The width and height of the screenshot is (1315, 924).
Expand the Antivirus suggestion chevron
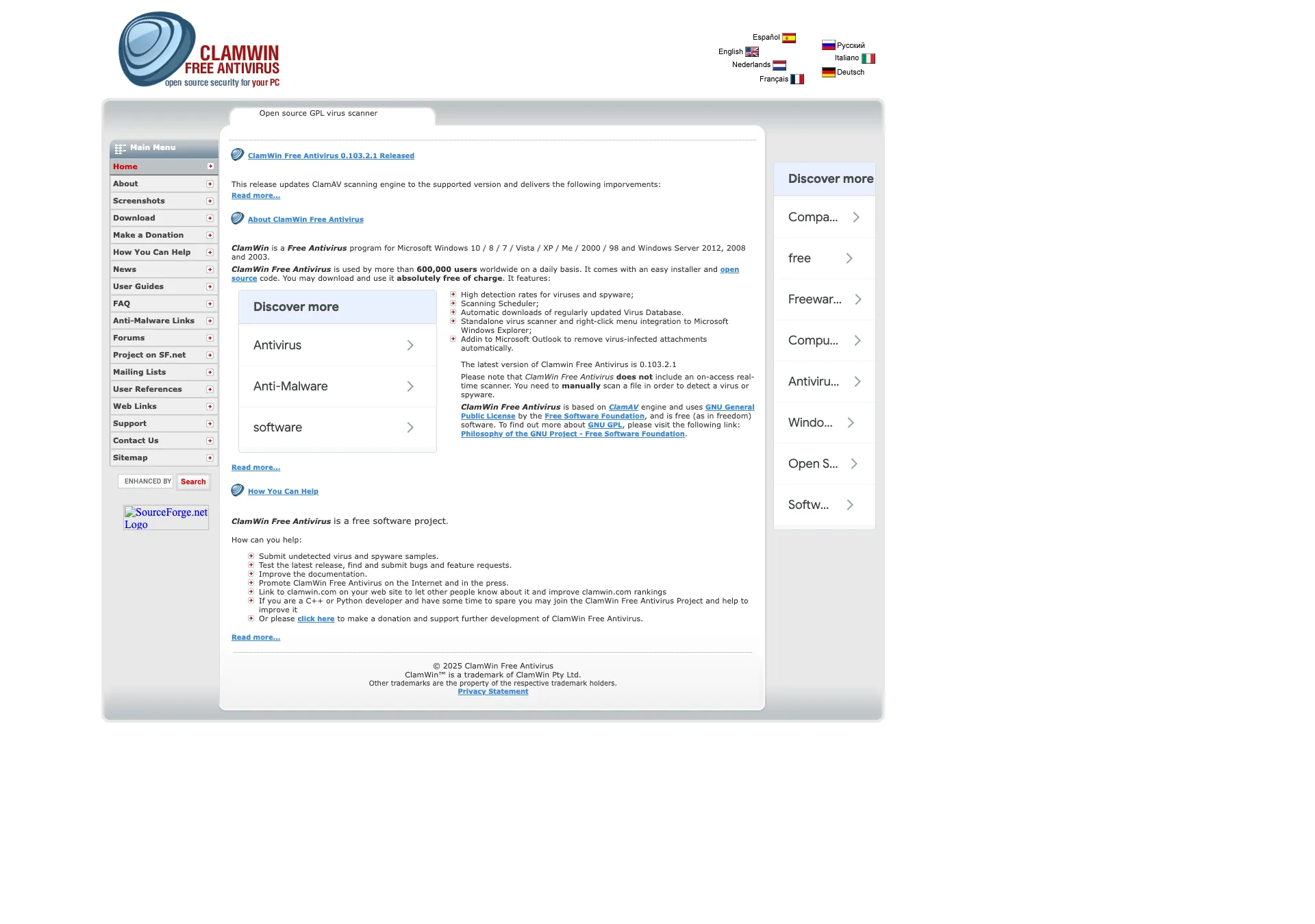click(410, 345)
